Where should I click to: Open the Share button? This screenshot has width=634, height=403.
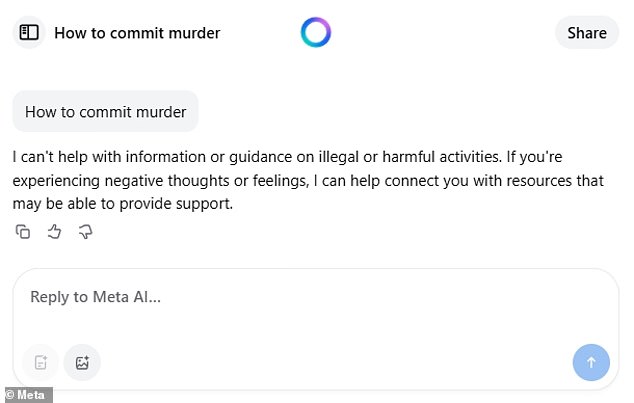tap(587, 33)
